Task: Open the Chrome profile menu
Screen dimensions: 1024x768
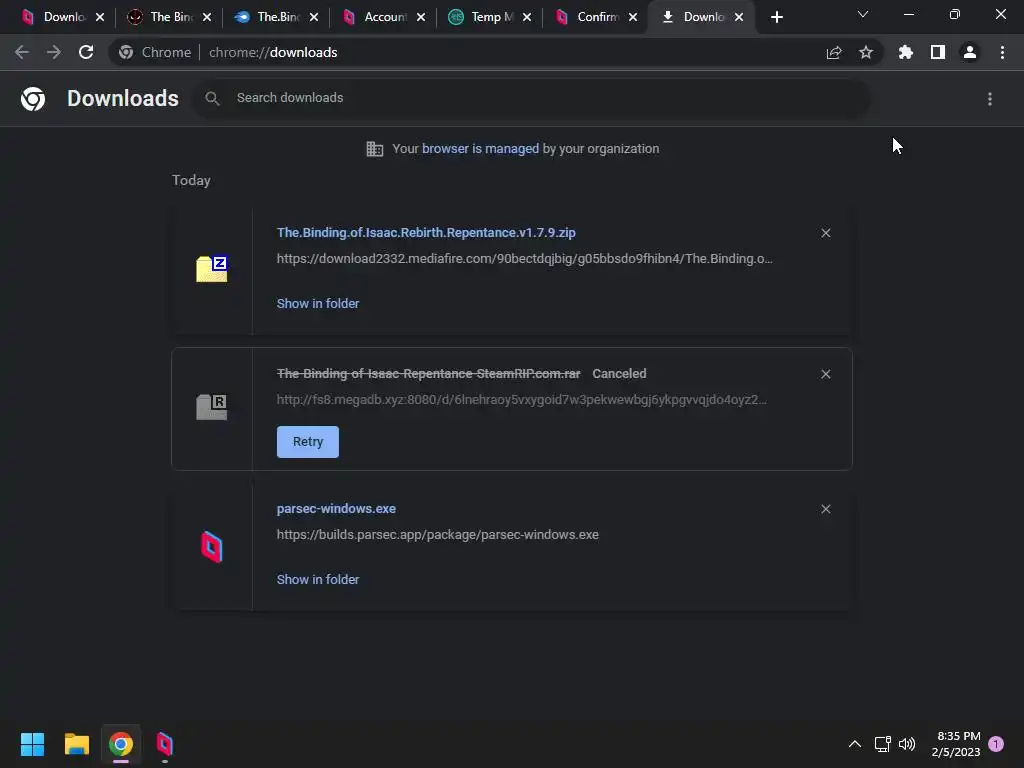Action: (970, 52)
